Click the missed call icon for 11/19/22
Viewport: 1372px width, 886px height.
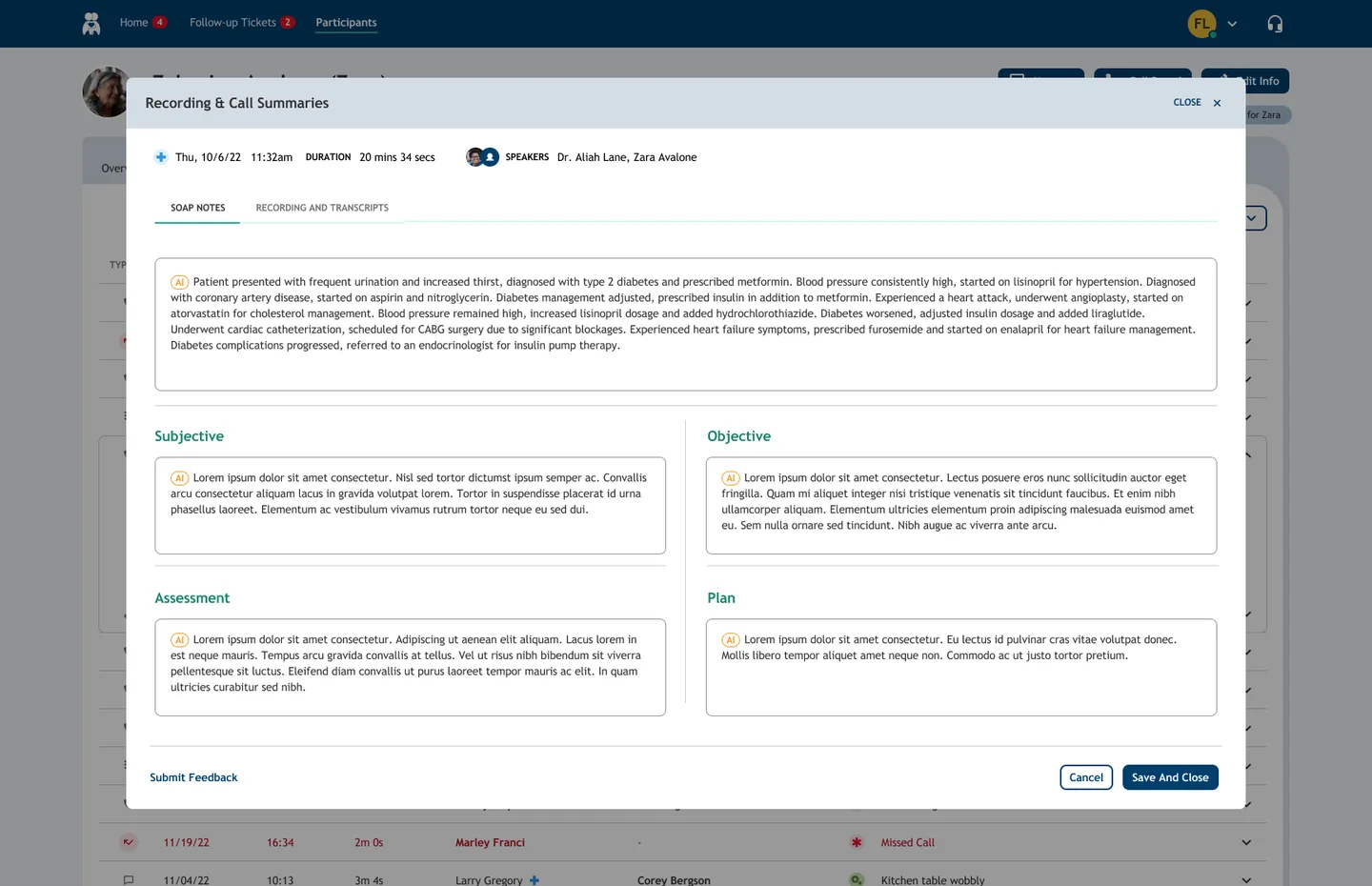click(129, 842)
